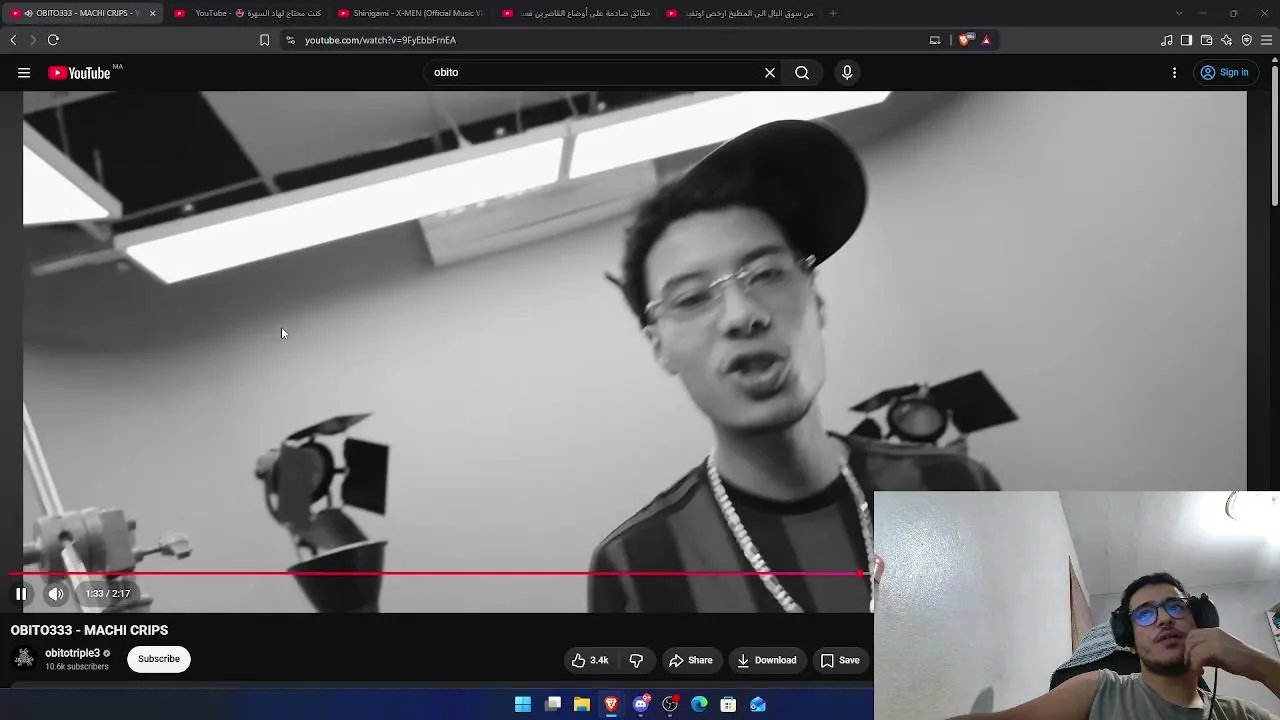Viewport: 1280px width, 720px height.
Task: Share the OBITO333 video
Action: (x=691, y=660)
